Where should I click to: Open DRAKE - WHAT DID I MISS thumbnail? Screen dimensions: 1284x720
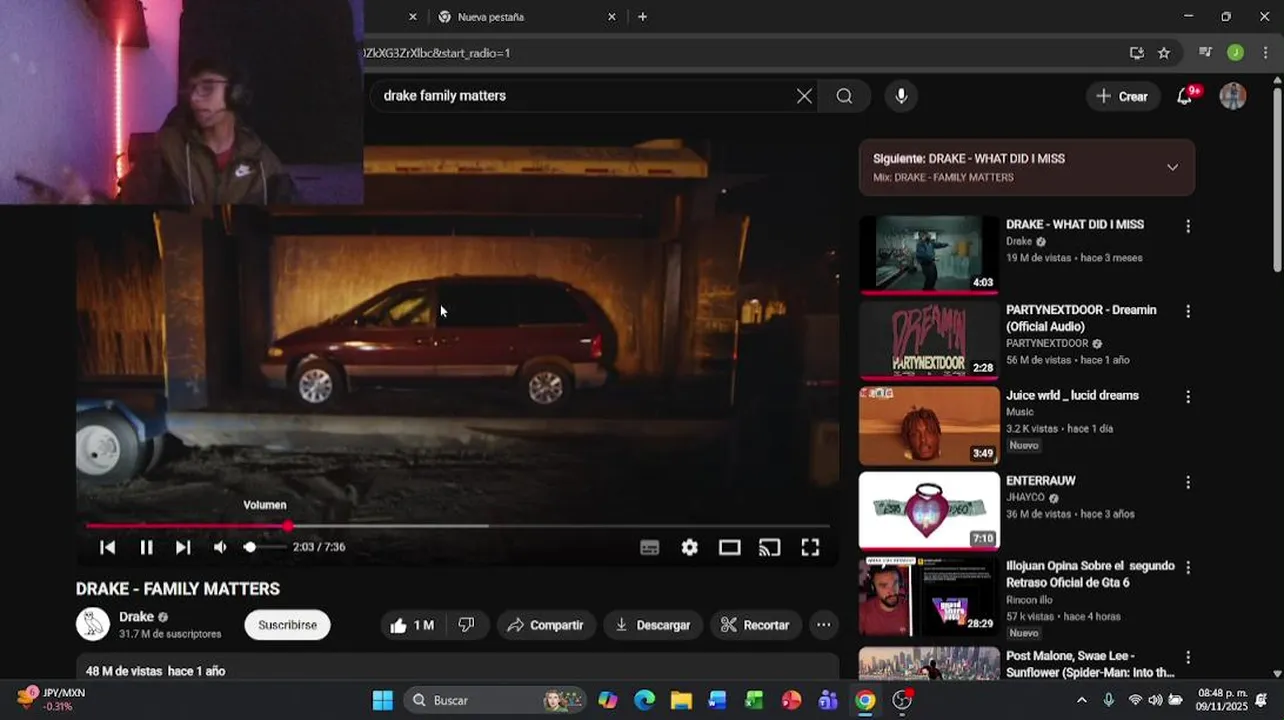point(929,254)
